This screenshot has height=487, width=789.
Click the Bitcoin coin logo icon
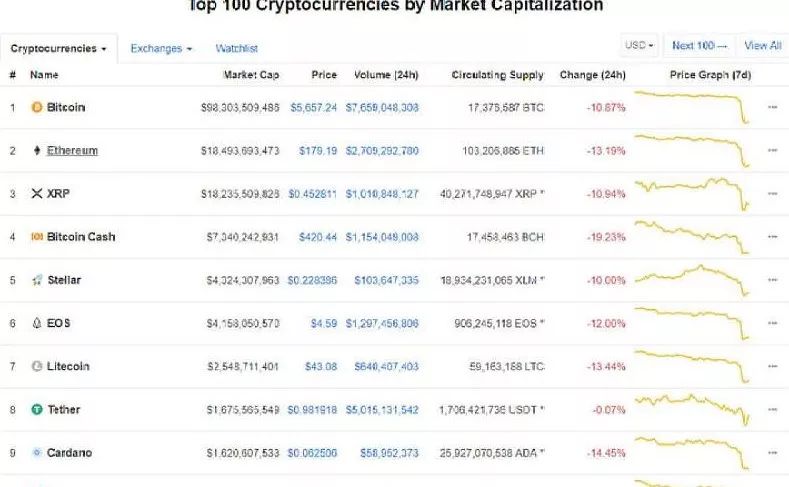[x=37, y=107]
